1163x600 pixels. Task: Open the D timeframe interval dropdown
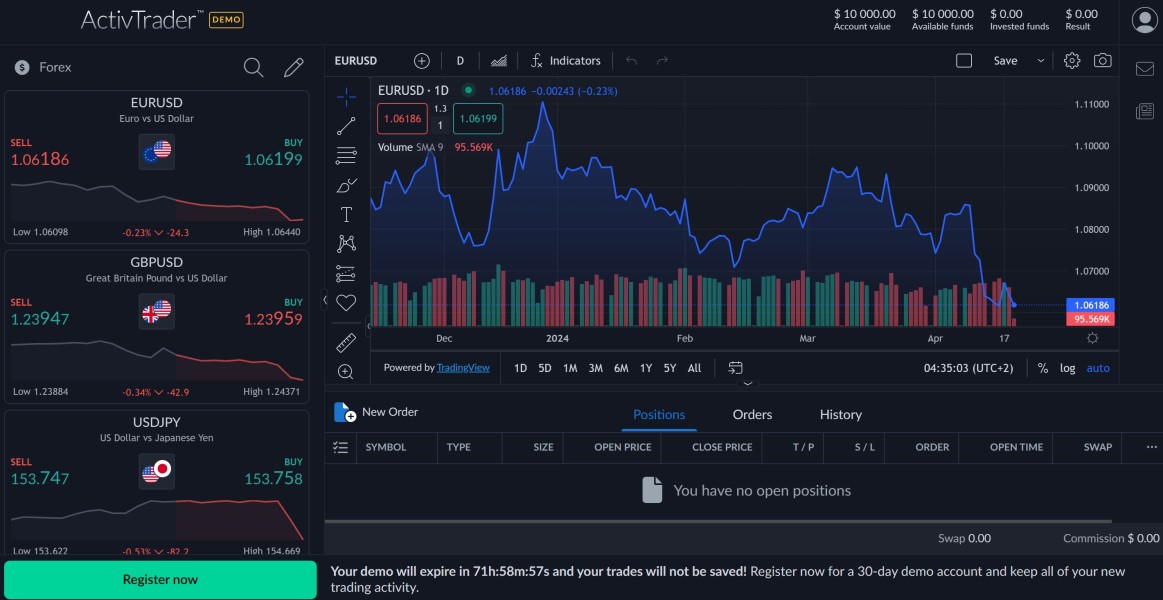(x=460, y=61)
